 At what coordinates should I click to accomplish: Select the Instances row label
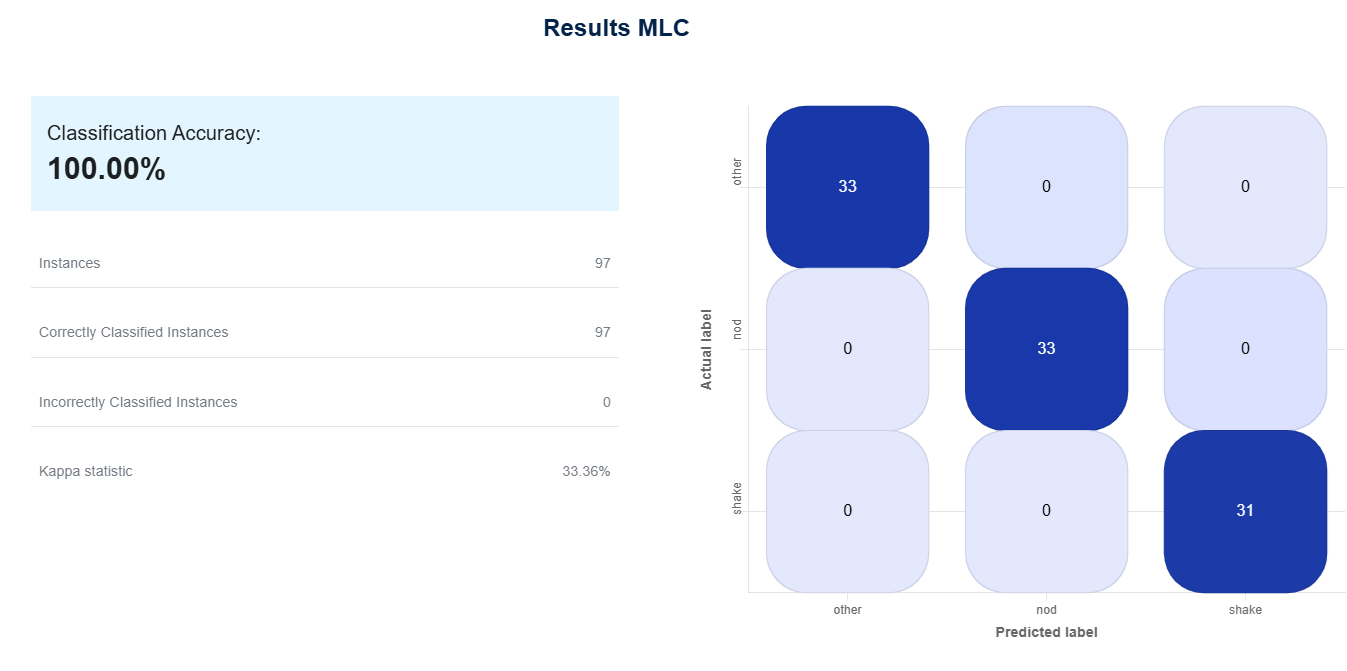point(70,263)
